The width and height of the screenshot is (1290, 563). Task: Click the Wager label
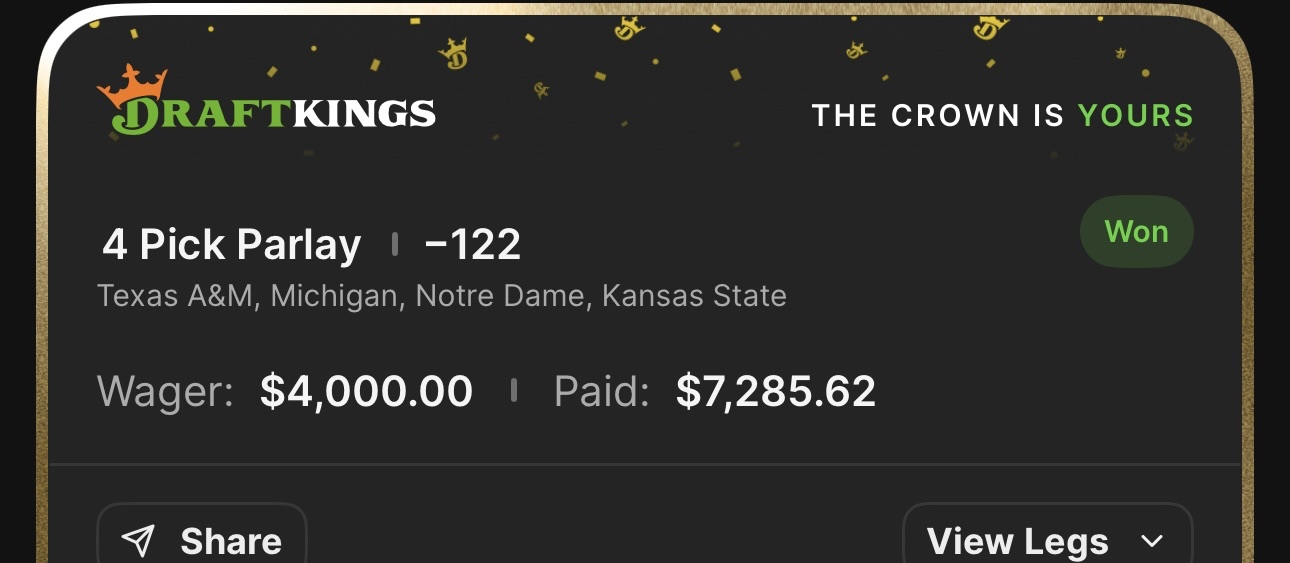165,391
